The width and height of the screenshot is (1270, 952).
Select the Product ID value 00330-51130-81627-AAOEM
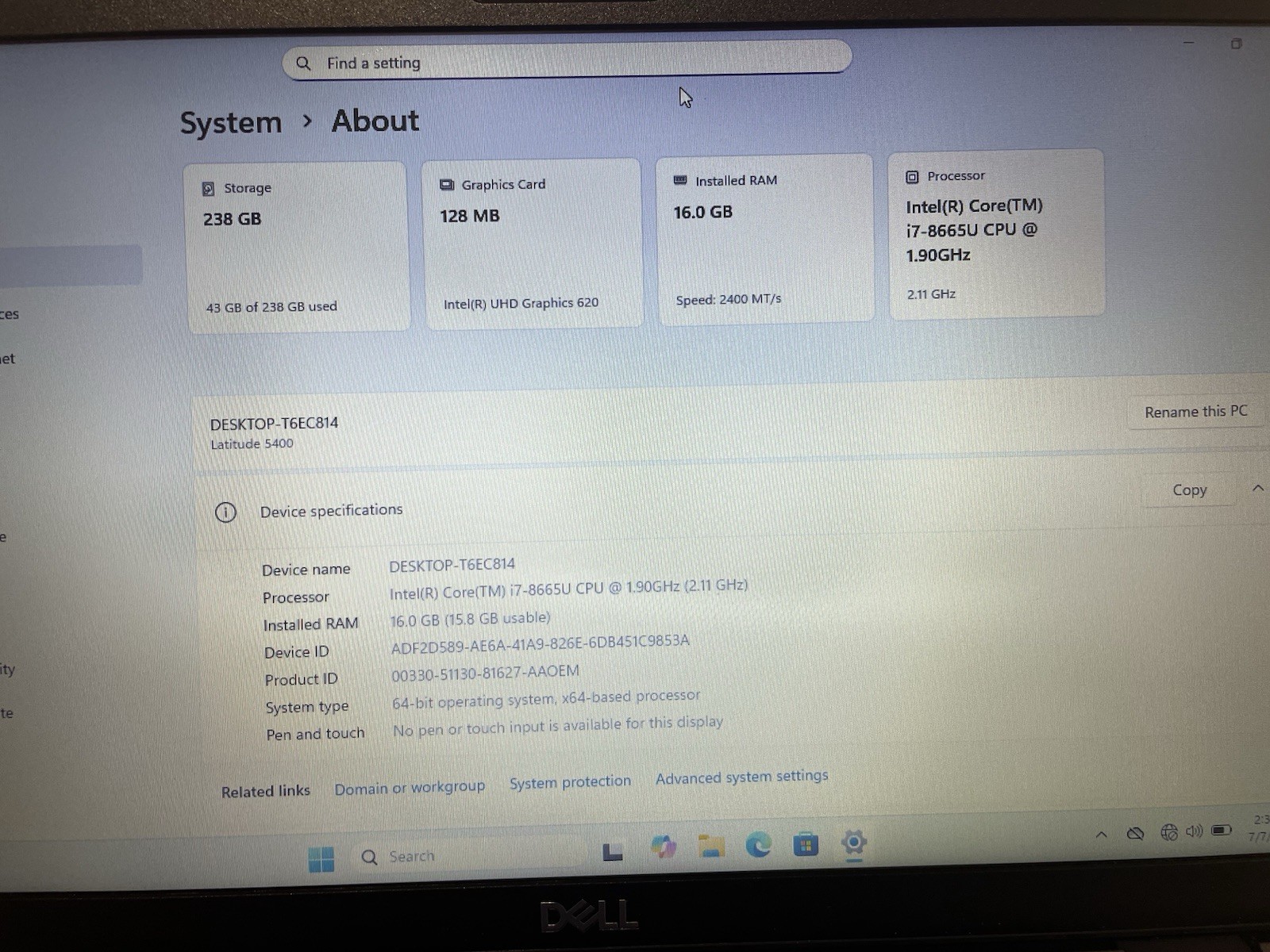coord(485,673)
